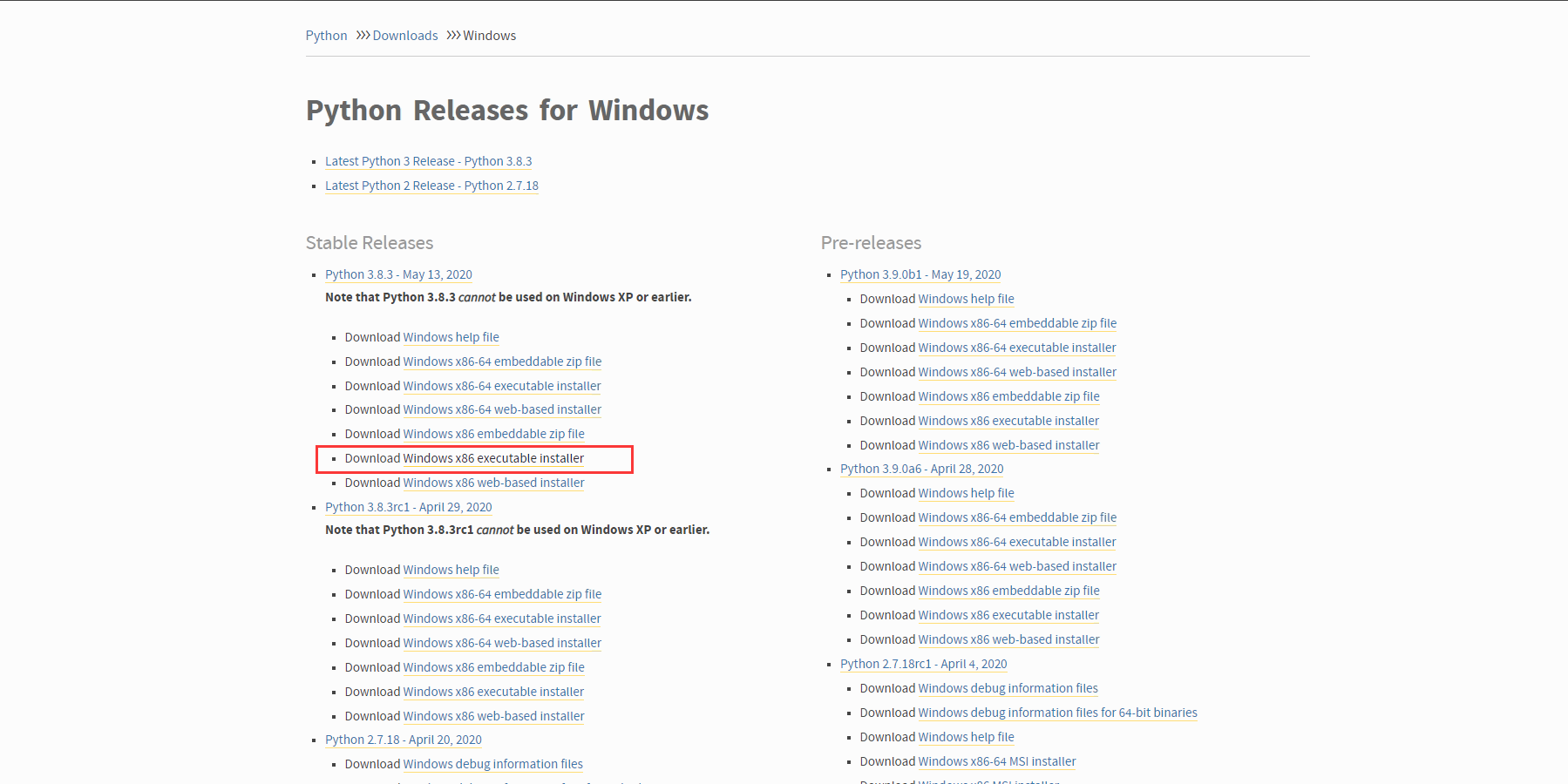This screenshot has height=784, width=1568.
Task: Click the 'Stable Releases' section heading
Action: (370, 243)
